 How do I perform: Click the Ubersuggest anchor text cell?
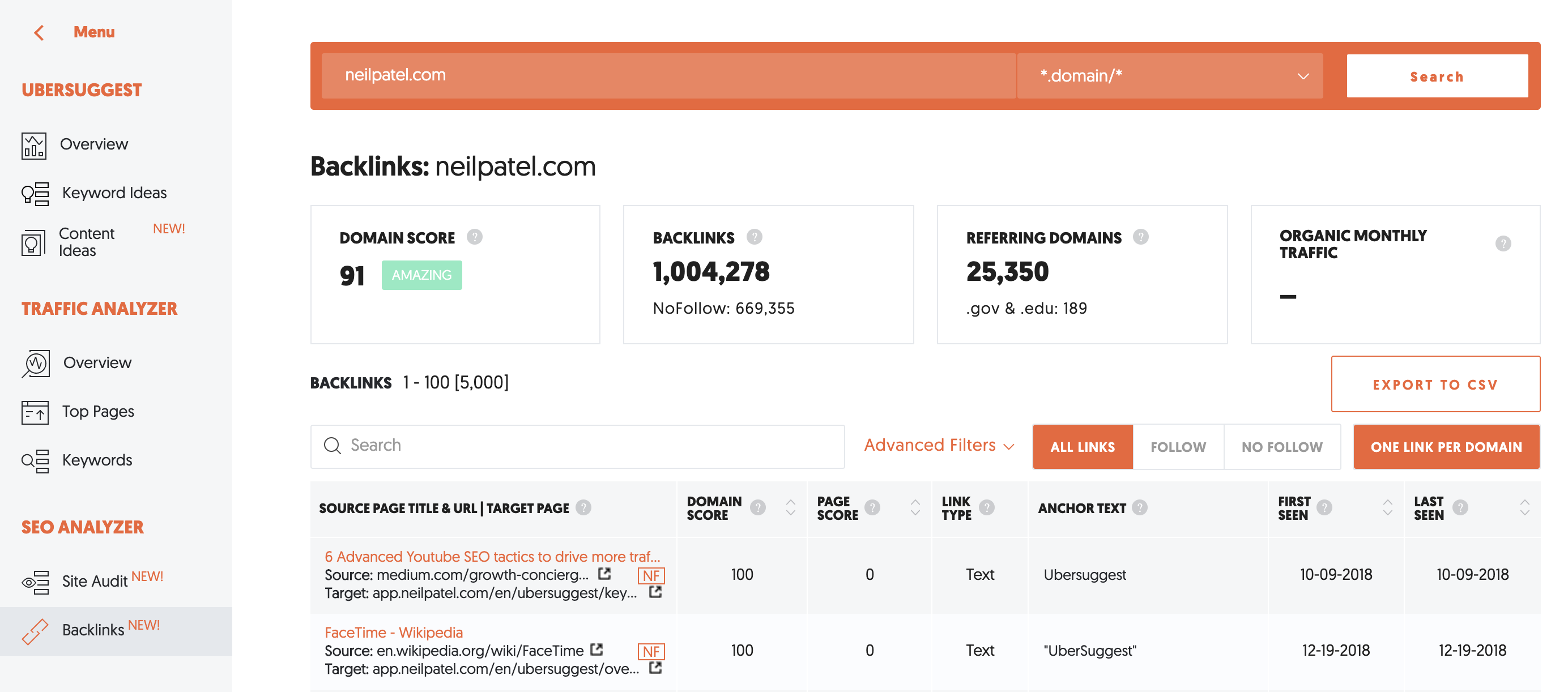click(1085, 575)
